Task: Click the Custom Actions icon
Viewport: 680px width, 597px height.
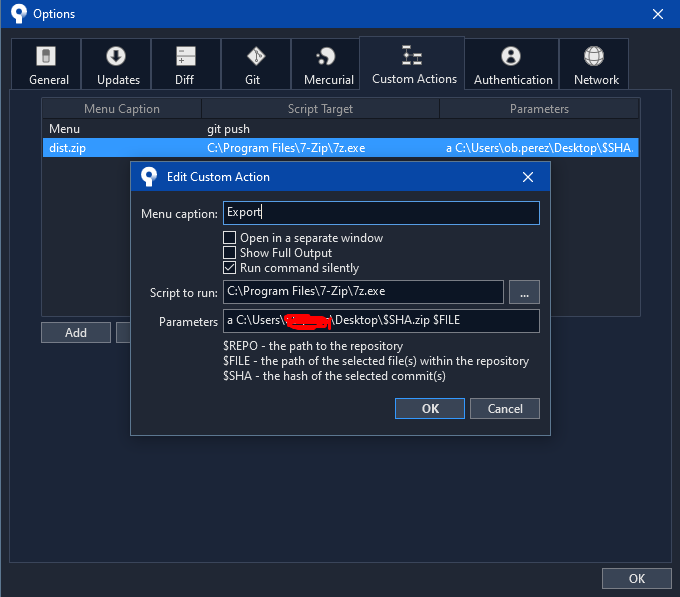Action: pyautogui.click(x=412, y=55)
